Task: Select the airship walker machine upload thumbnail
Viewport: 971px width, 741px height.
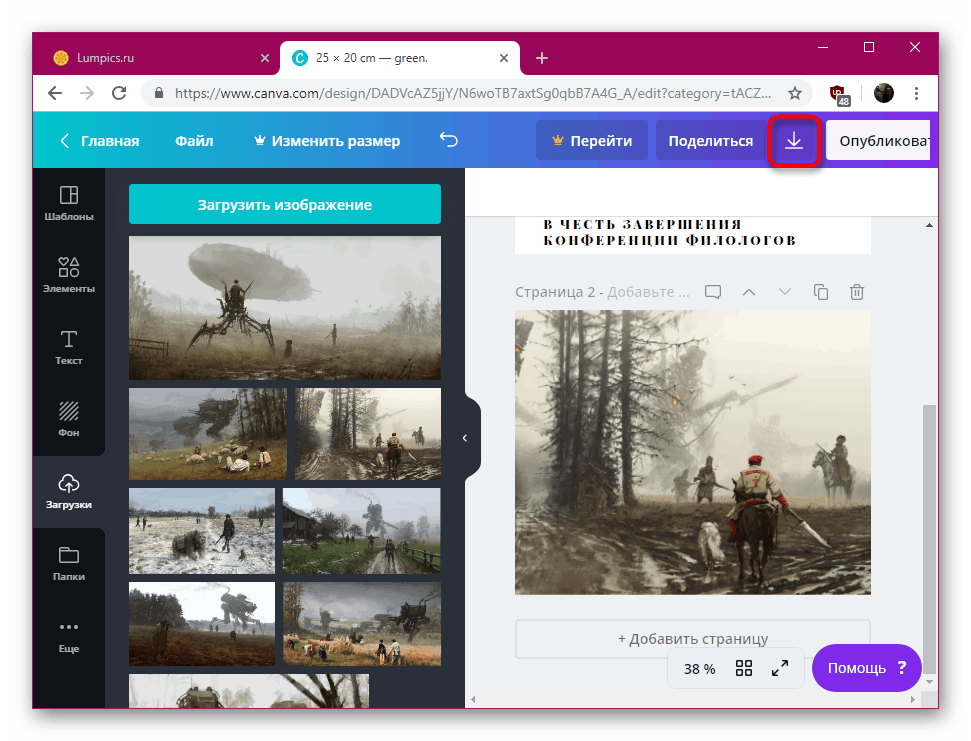Action: (x=285, y=308)
